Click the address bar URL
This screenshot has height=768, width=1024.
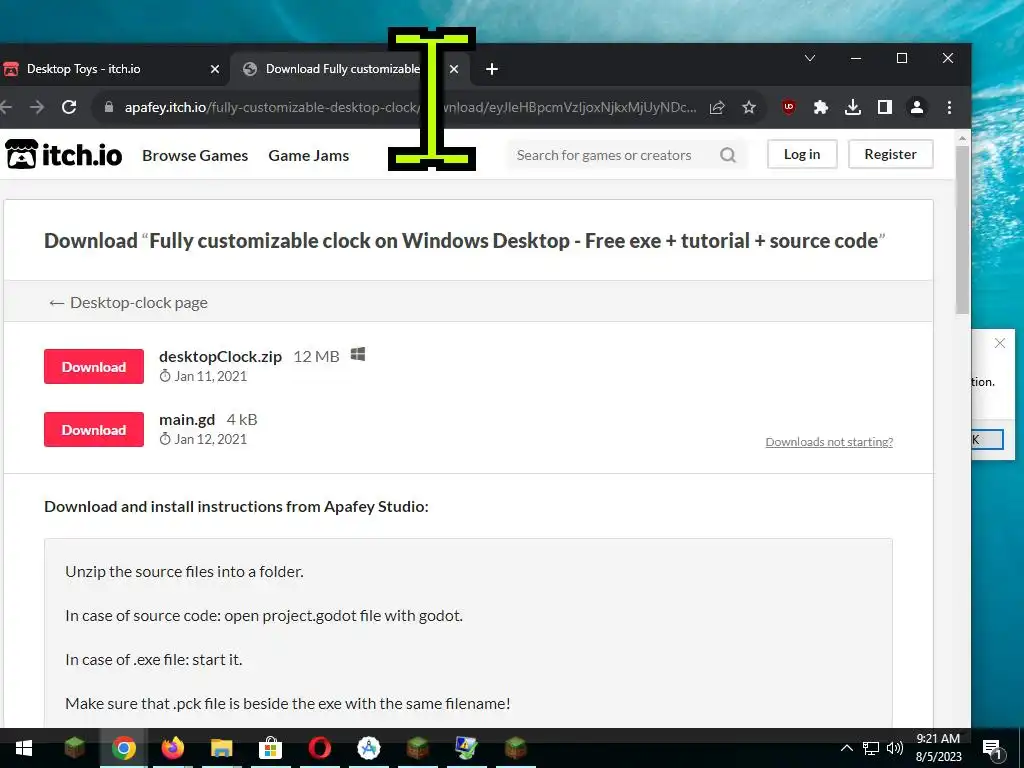410,107
